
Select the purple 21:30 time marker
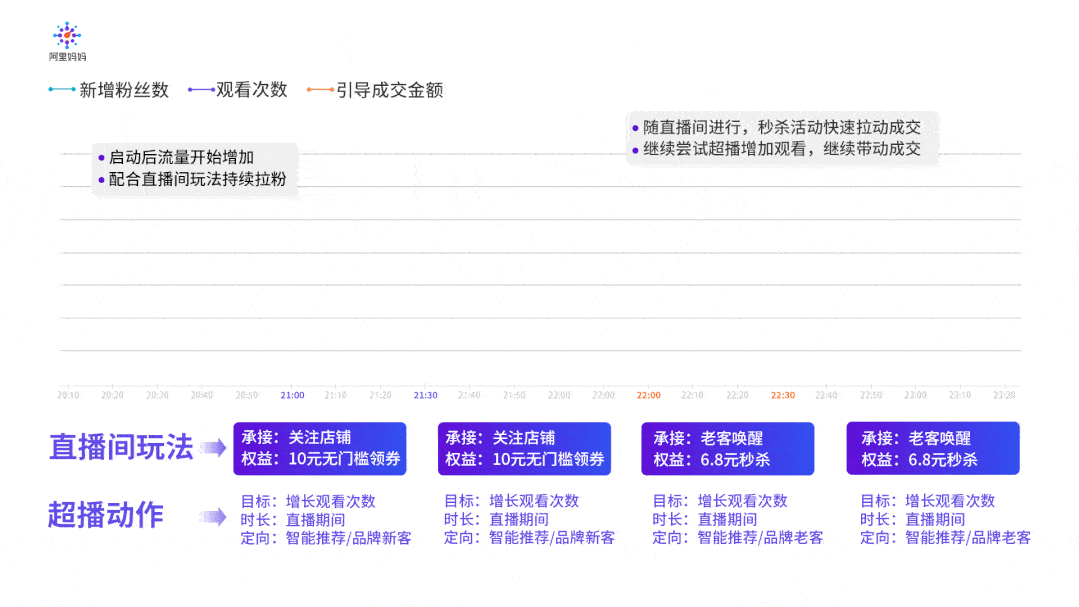tap(425, 395)
